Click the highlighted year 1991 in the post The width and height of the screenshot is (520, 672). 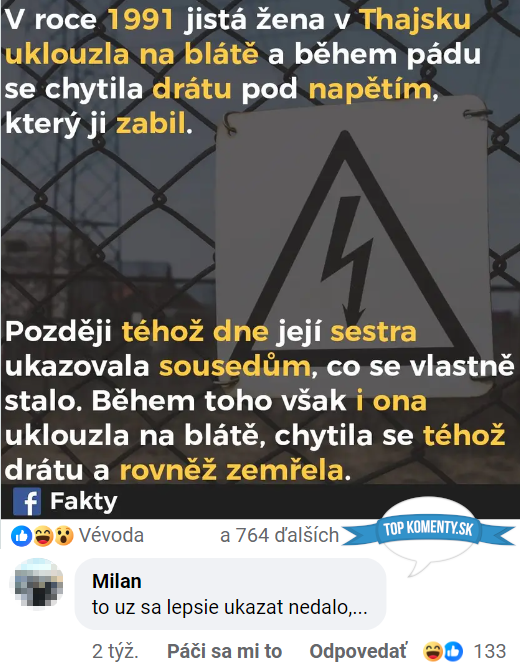pos(141,20)
